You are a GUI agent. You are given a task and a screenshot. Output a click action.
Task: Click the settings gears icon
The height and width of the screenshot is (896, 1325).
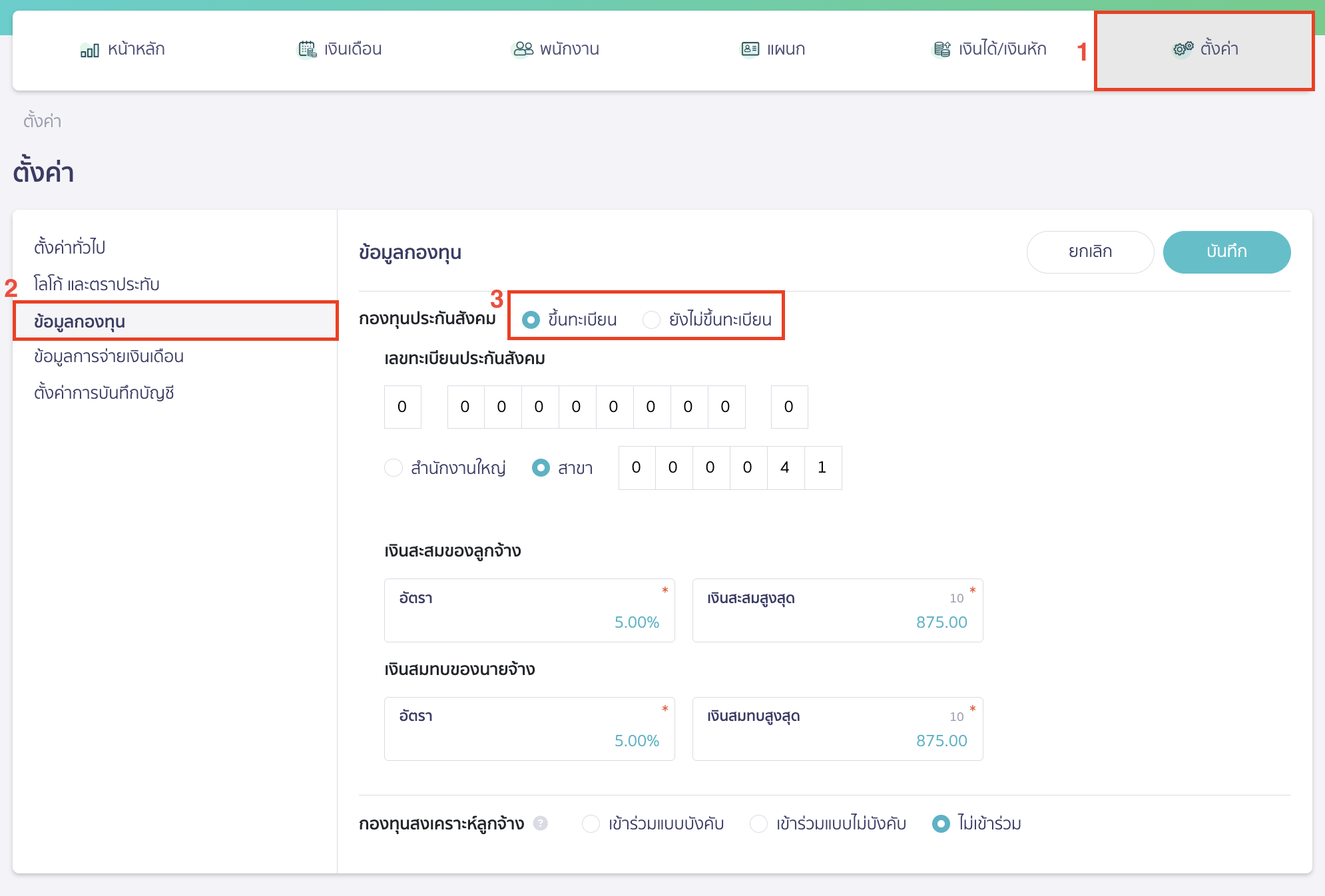click(1183, 49)
